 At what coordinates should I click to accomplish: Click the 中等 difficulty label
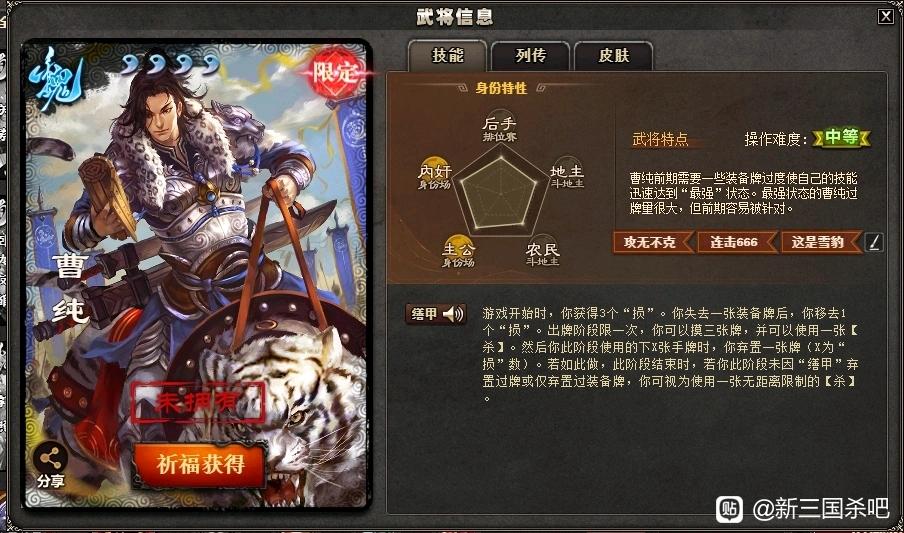tap(841, 138)
